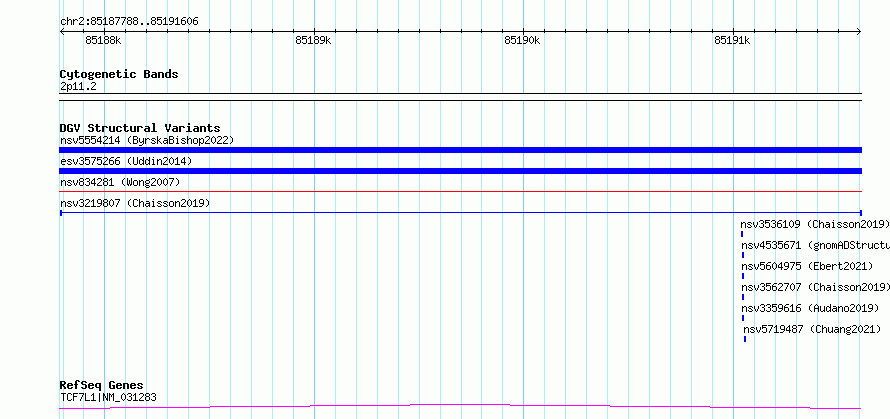Click the chr2:85187788..85191606 region label
The width and height of the screenshot is (890, 419).
point(129,22)
